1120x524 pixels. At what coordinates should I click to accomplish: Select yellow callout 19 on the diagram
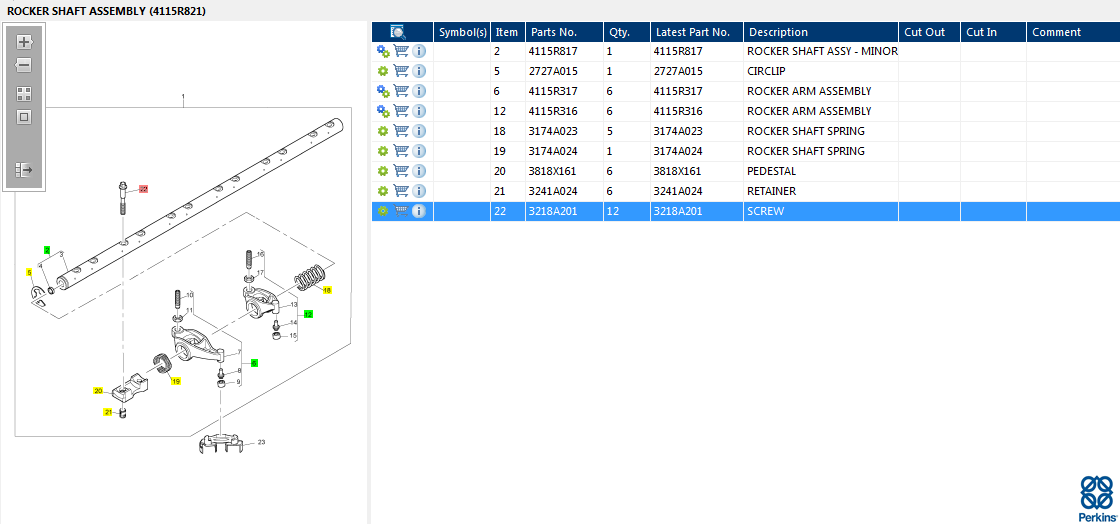(x=176, y=381)
